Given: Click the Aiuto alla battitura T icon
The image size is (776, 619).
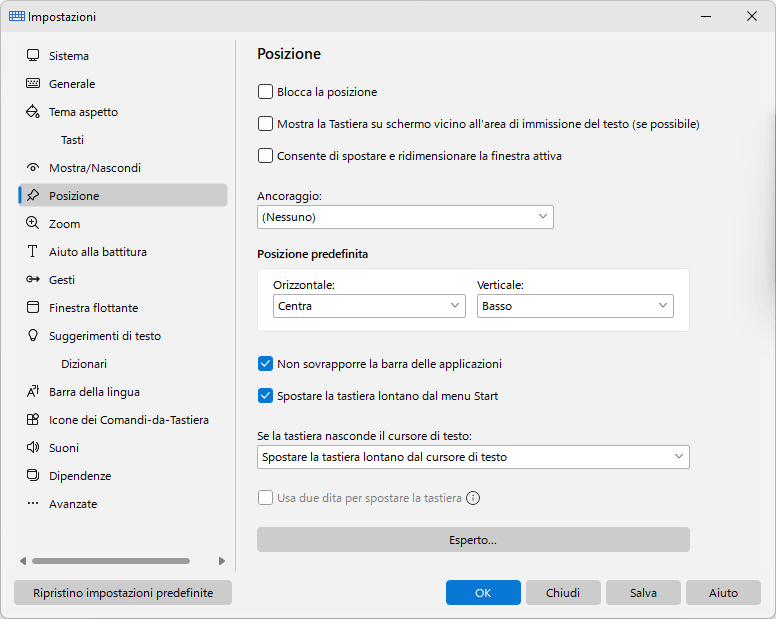Looking at the screenshot, I should [33, 251].
